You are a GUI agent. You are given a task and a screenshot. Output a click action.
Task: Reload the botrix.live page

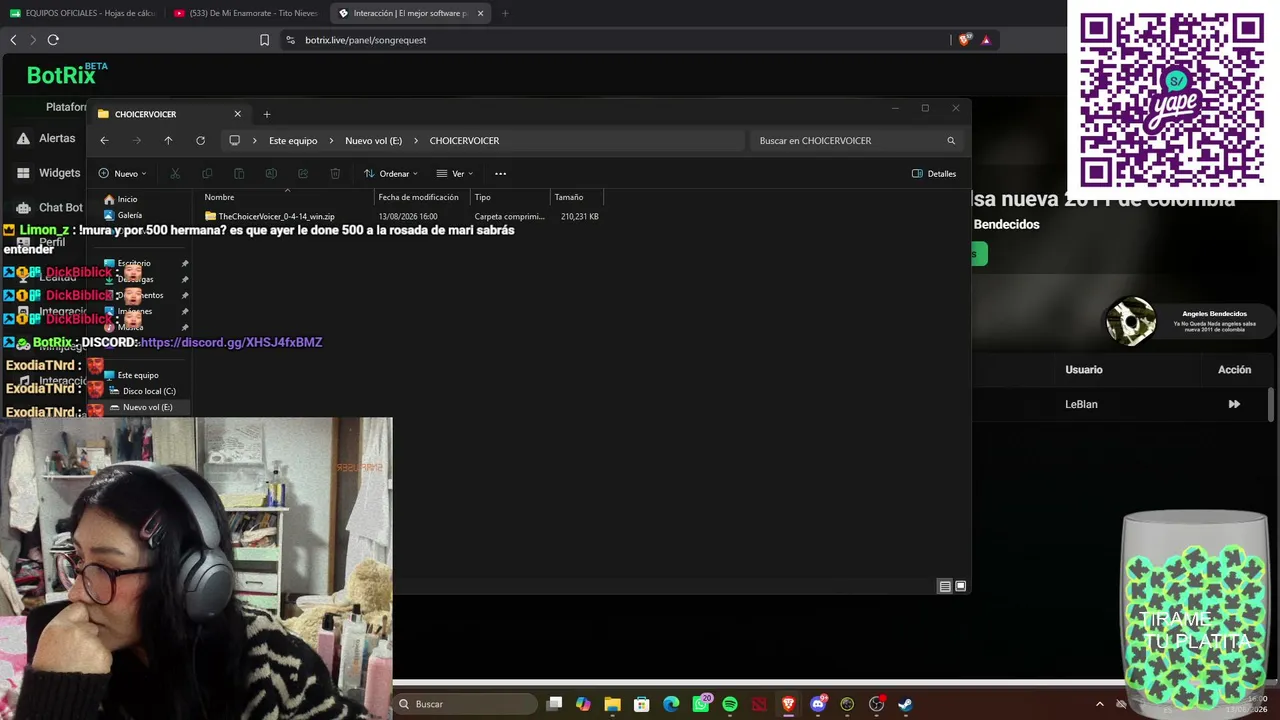(53, 40)
